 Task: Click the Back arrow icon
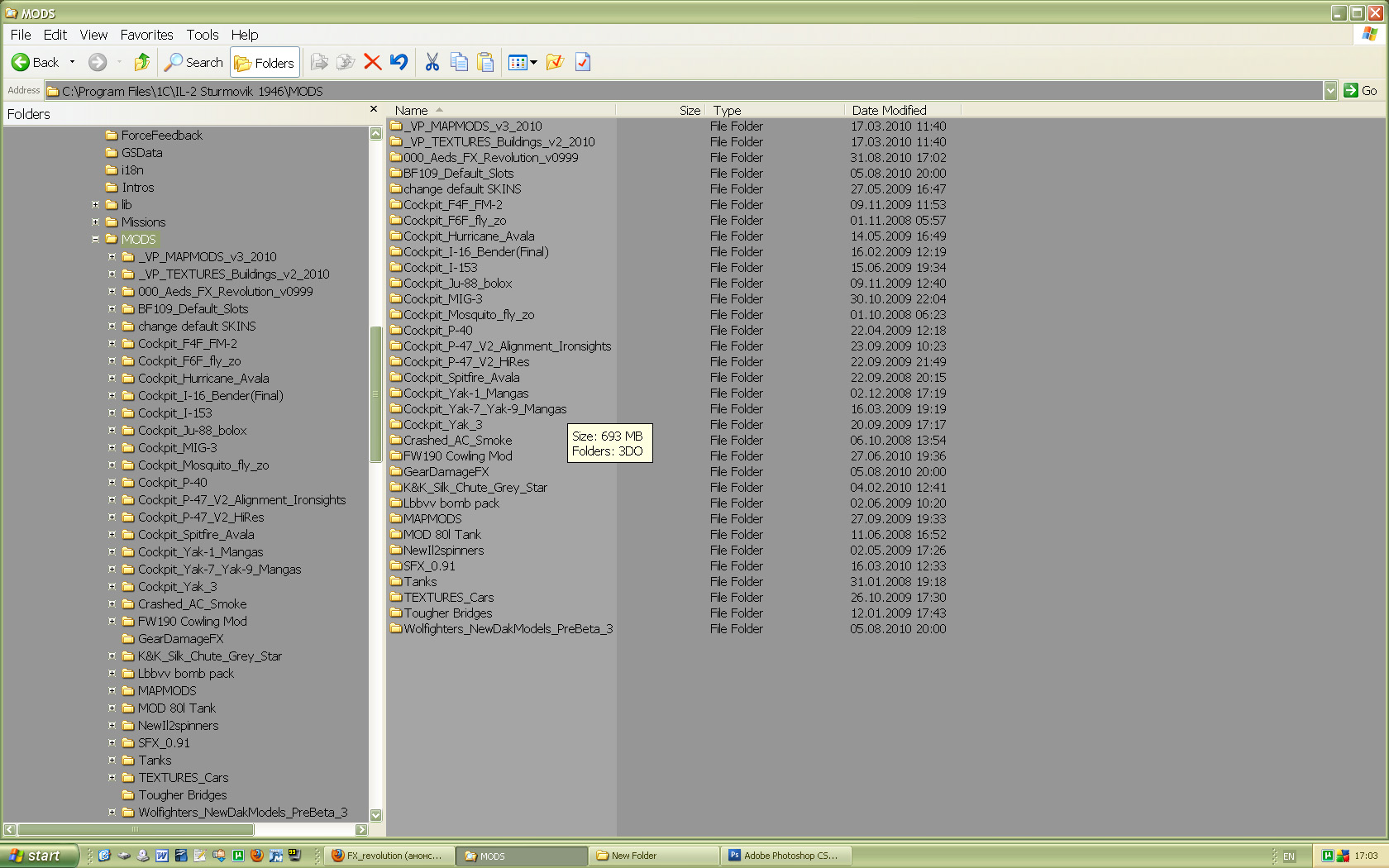21,62
